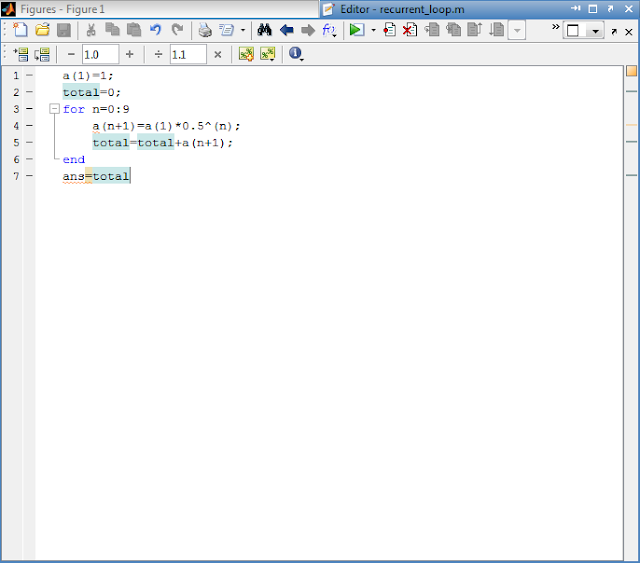This screenshot has height=563, width=640.
Task: Toggle the breakpoint dash on line 4
Action: coord(29,126)
